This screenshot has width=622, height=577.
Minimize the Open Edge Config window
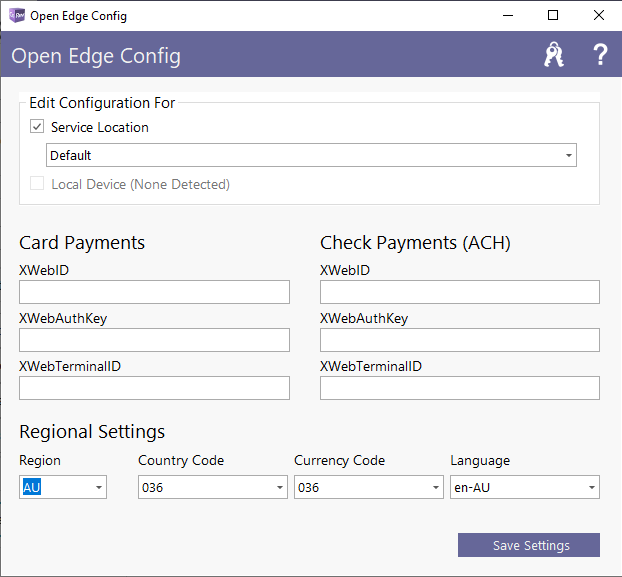pos(508,15)
